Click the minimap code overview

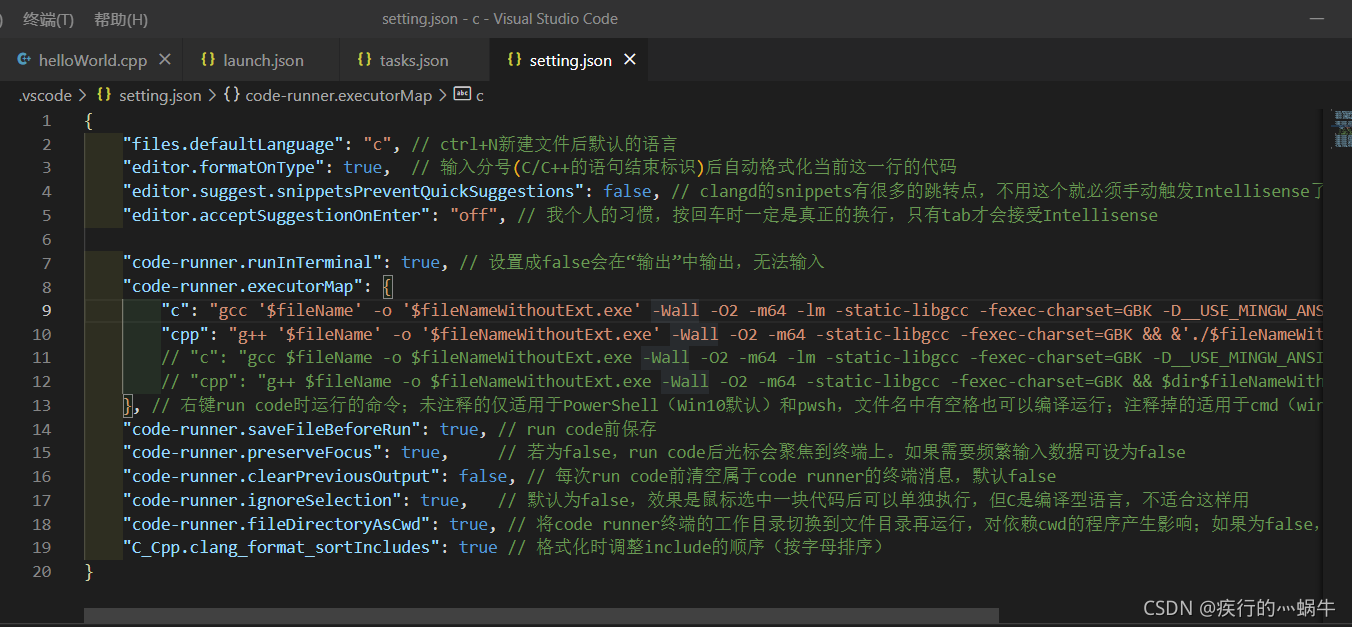pyautogui.click(x=1342, y=128)
